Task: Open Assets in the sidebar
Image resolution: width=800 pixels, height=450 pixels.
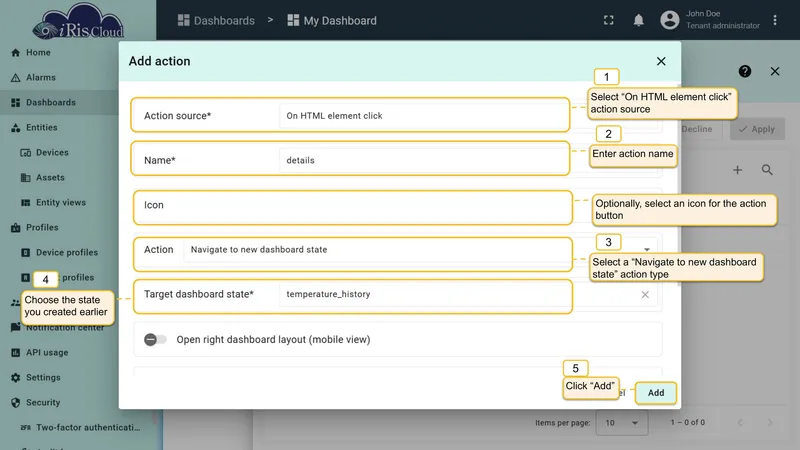Action: [x=50, y=178]
